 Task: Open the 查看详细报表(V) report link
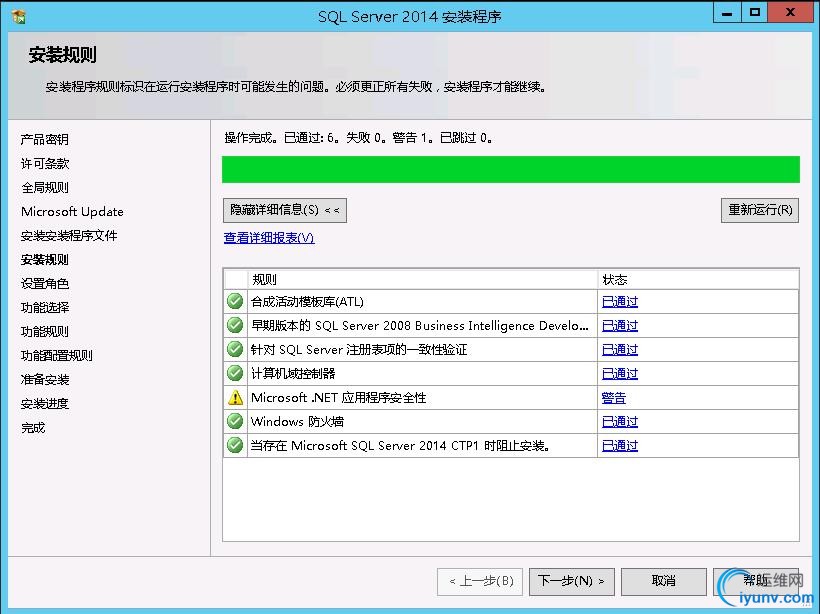(269, 238)
